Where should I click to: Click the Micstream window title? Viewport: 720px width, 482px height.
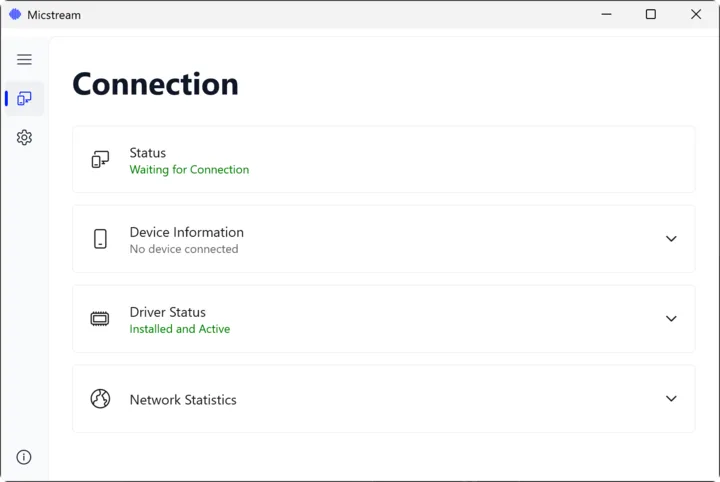54,15
